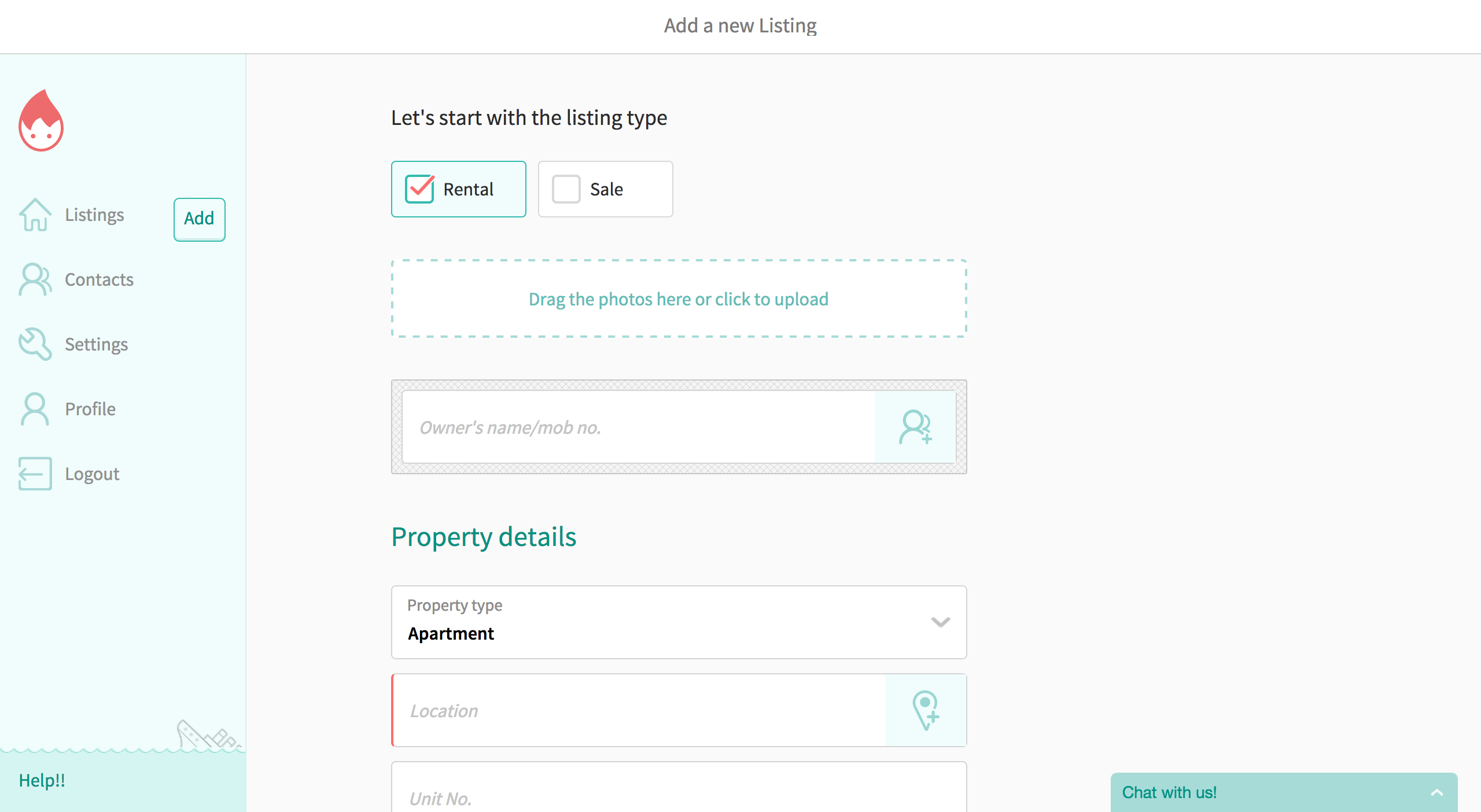Click the Settings wrench icon
Viewport: 1481px width, 812px height.
tap(35, 344)
